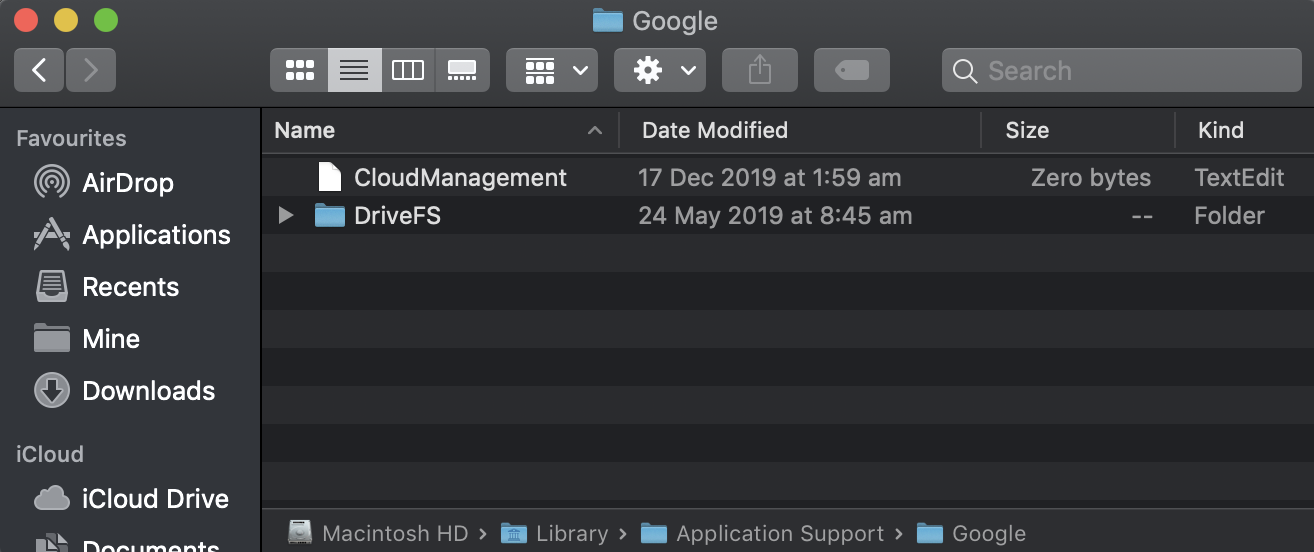The height and width of the screenshot is (552, 1314).
Task: Switch to icon view
Action: [299, 70]
